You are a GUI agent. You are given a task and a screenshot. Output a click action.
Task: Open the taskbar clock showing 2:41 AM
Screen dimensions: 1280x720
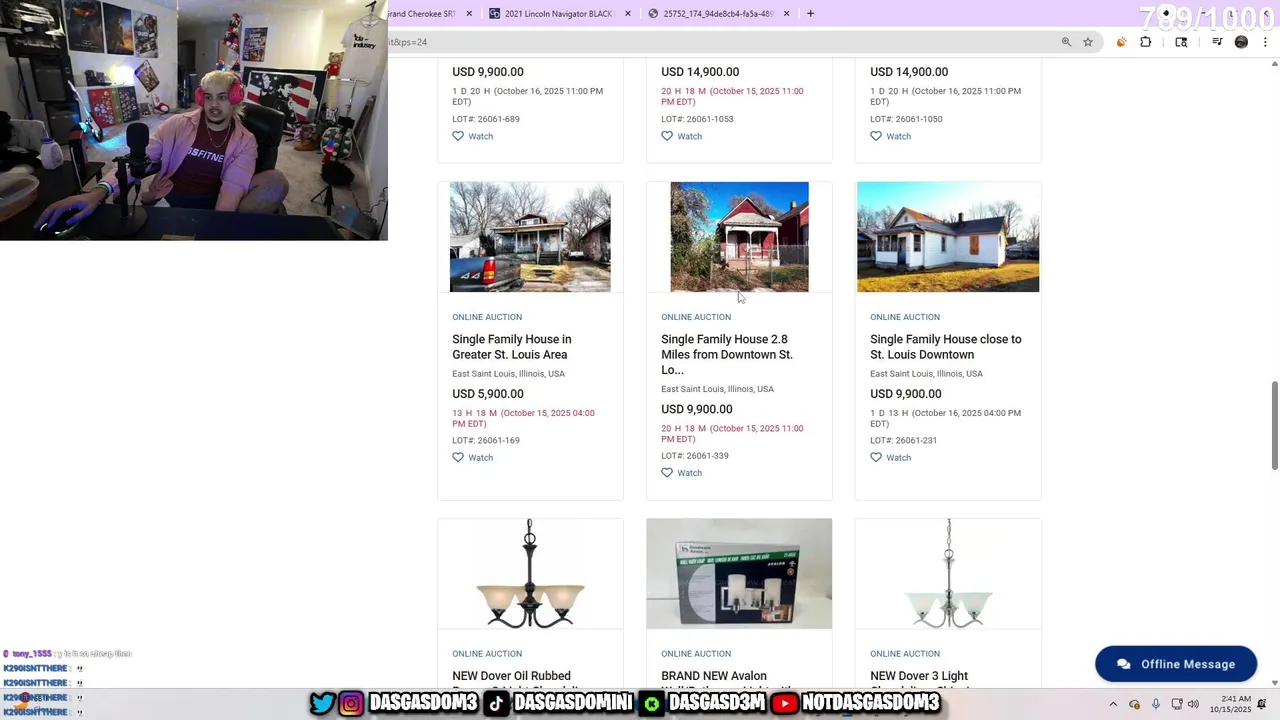1230,704
